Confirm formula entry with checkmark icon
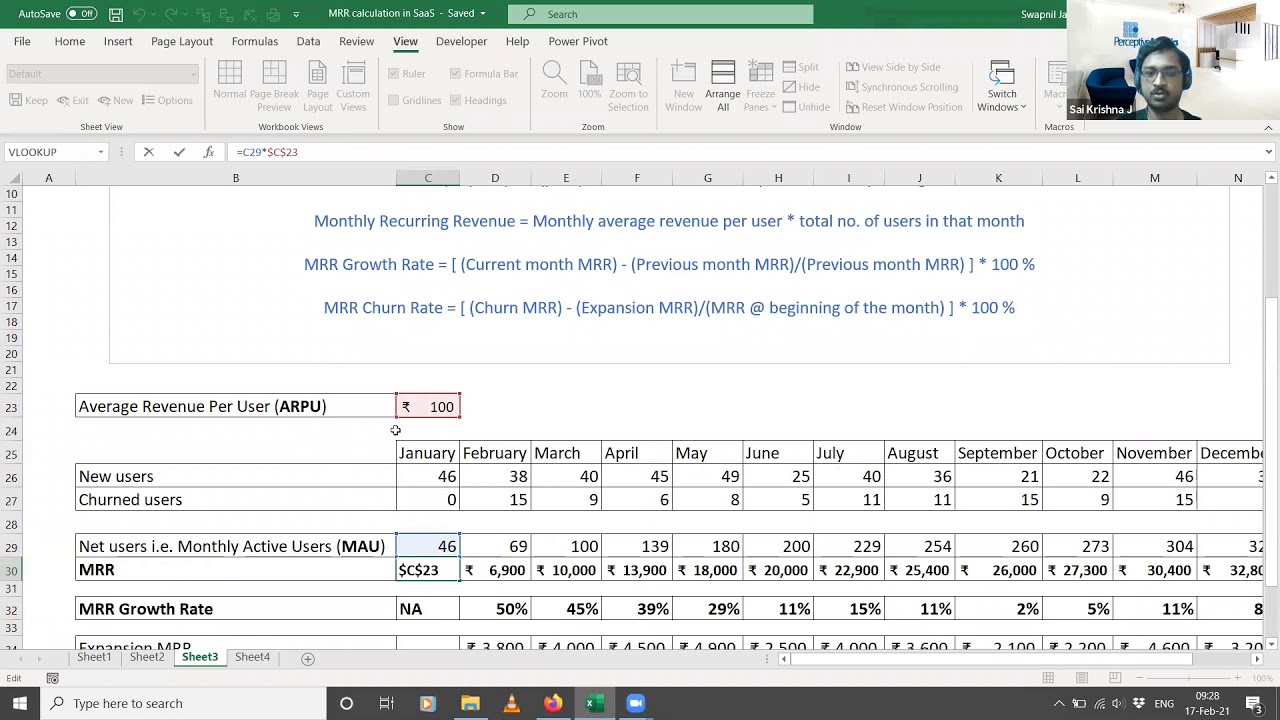 [x=179, y=152]
